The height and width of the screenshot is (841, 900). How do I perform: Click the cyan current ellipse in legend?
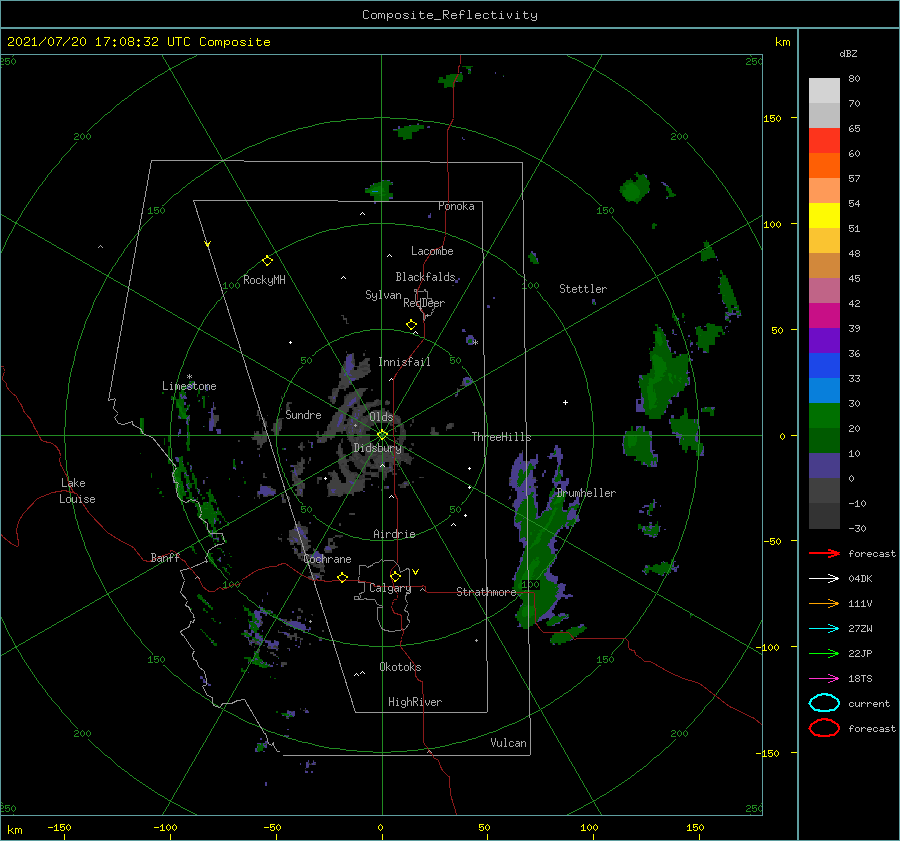pyautogui.click(x=824, y=703)
